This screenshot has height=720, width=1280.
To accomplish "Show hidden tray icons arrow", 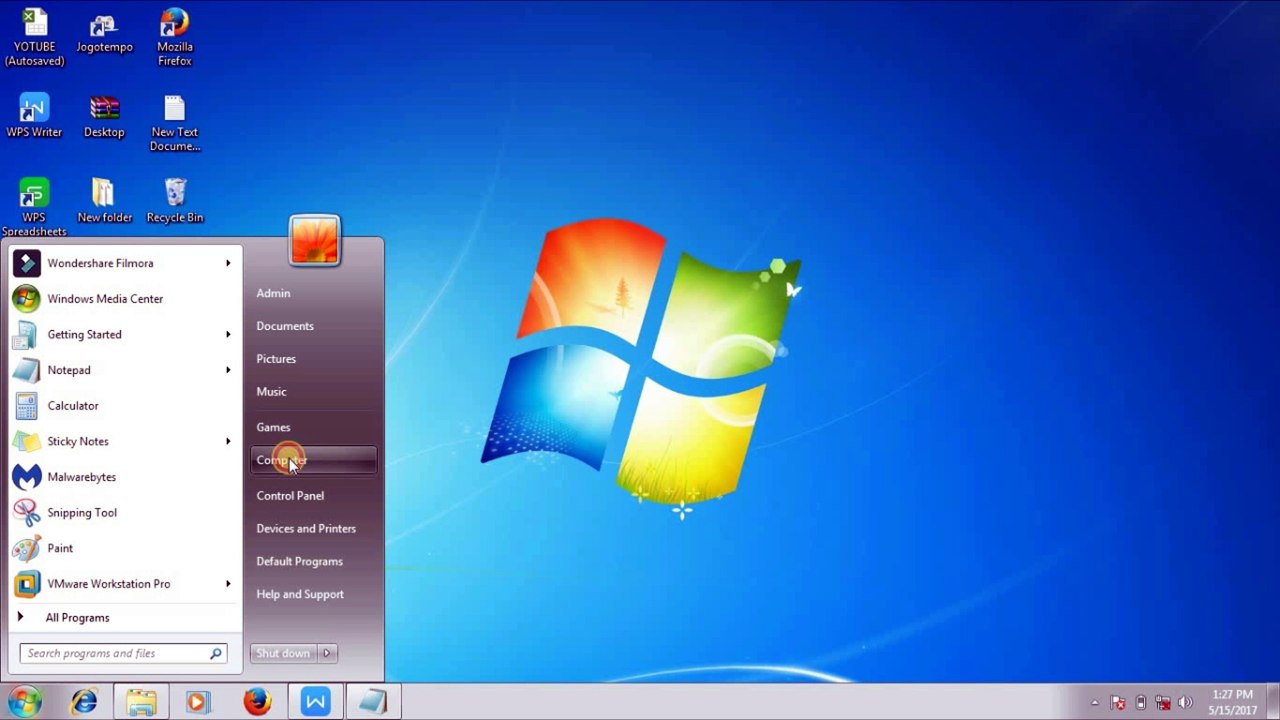I will click(x=1094, y=703).
